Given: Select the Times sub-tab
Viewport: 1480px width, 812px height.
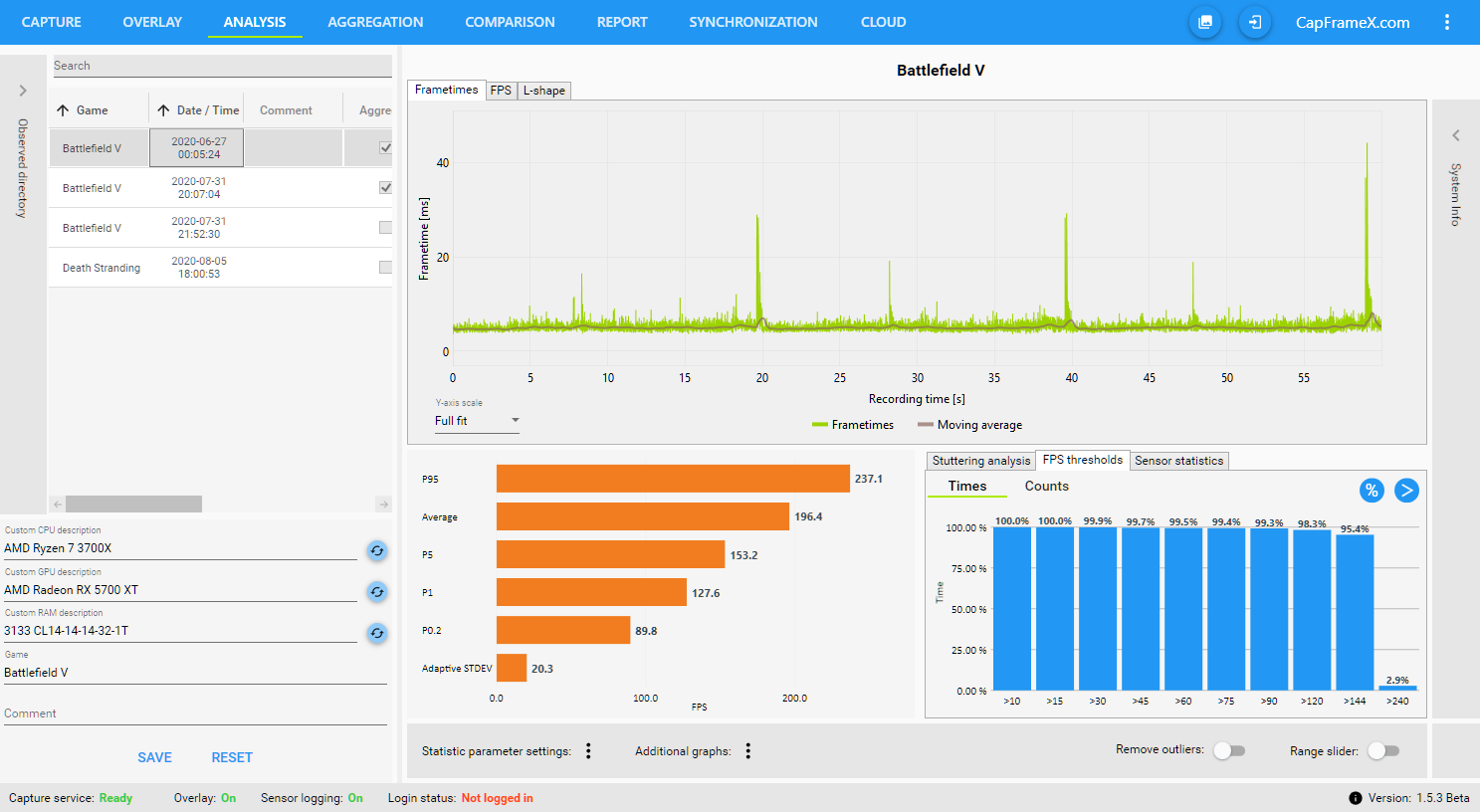Looking at the screenshot, I should pos(967,486).
